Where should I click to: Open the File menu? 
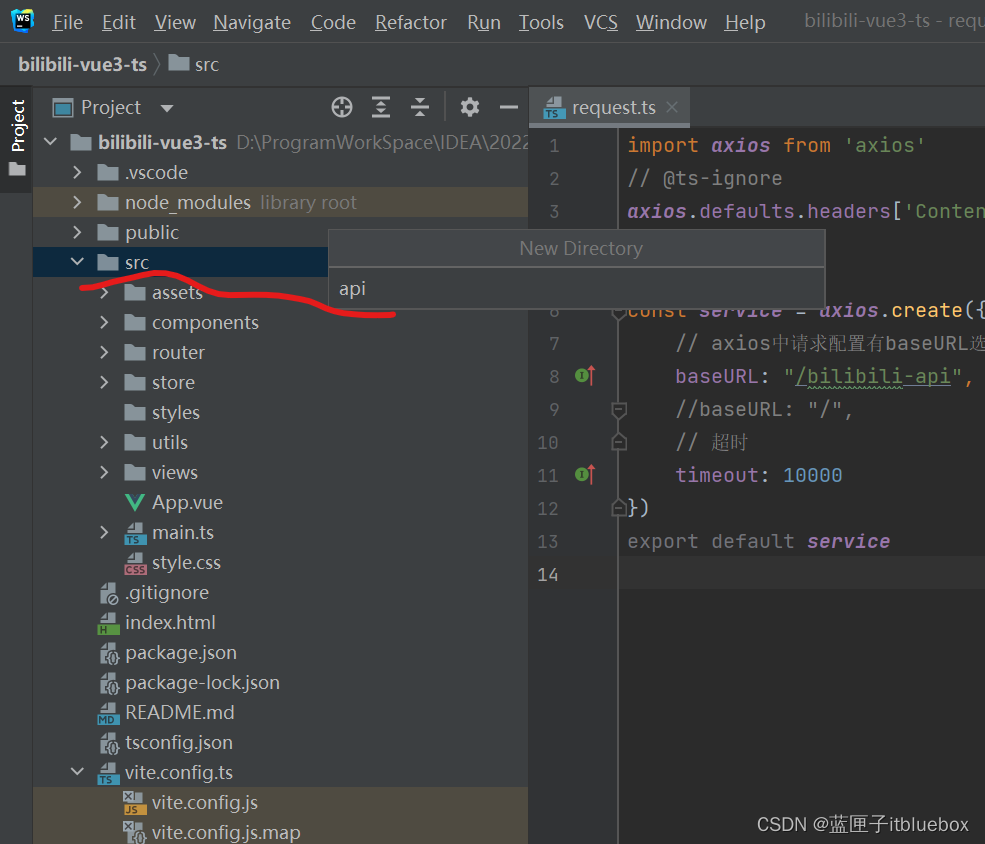(x=67, y=23)
